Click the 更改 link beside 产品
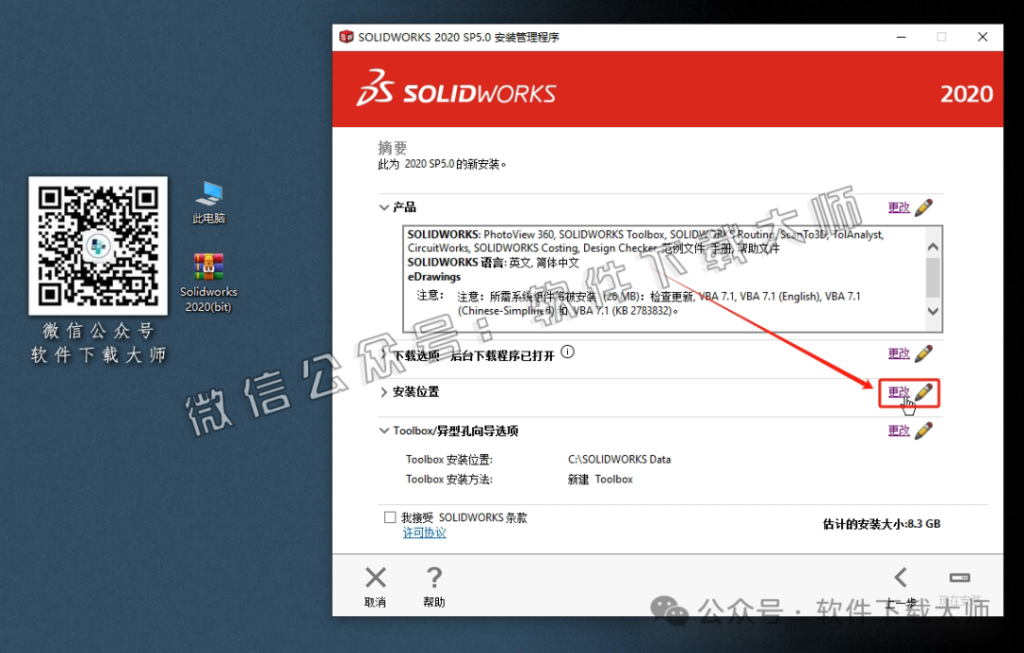1024x653 pixels. (x=899, y=207)
